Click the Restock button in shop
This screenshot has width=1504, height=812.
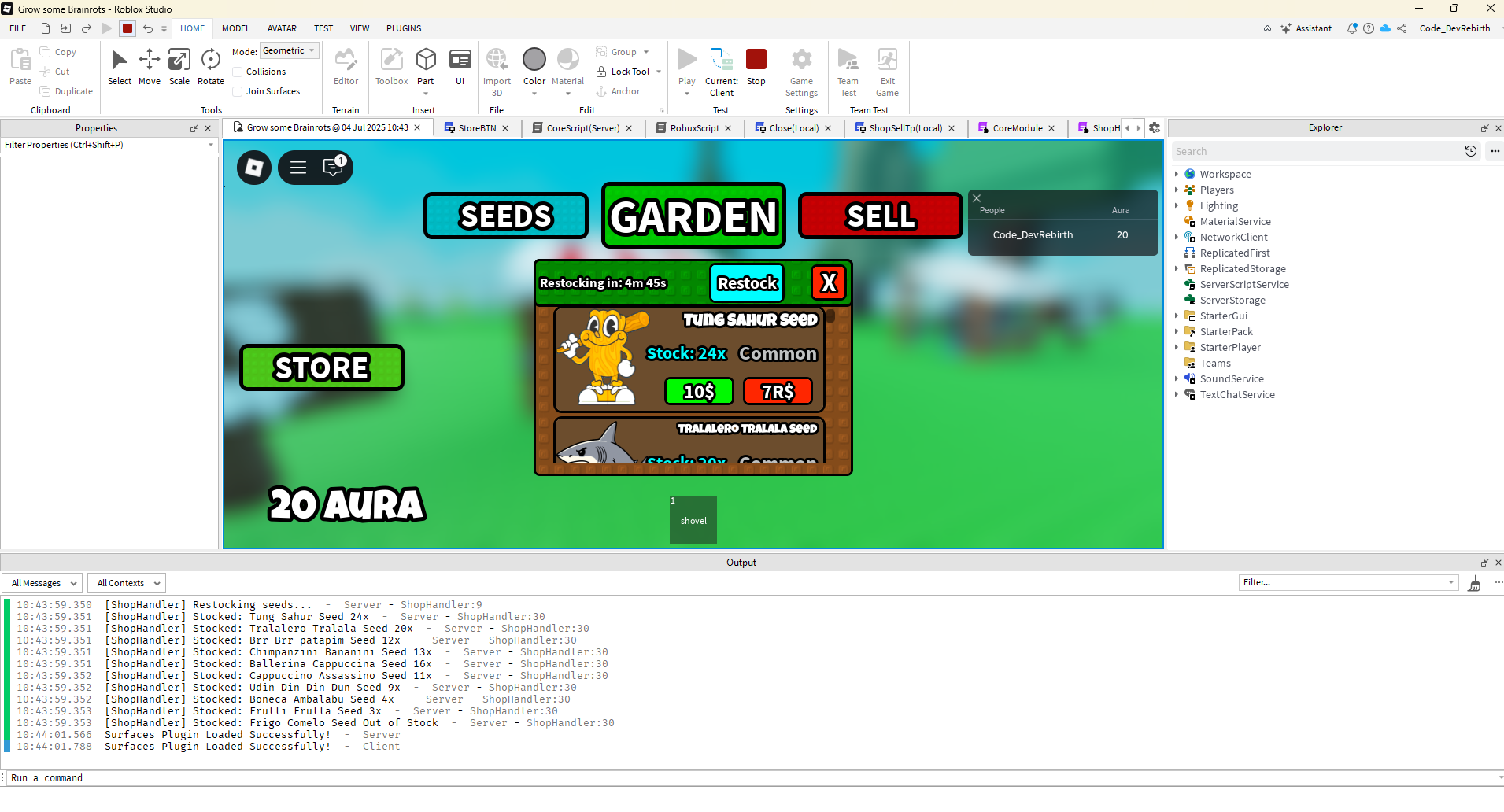[747, 283]
